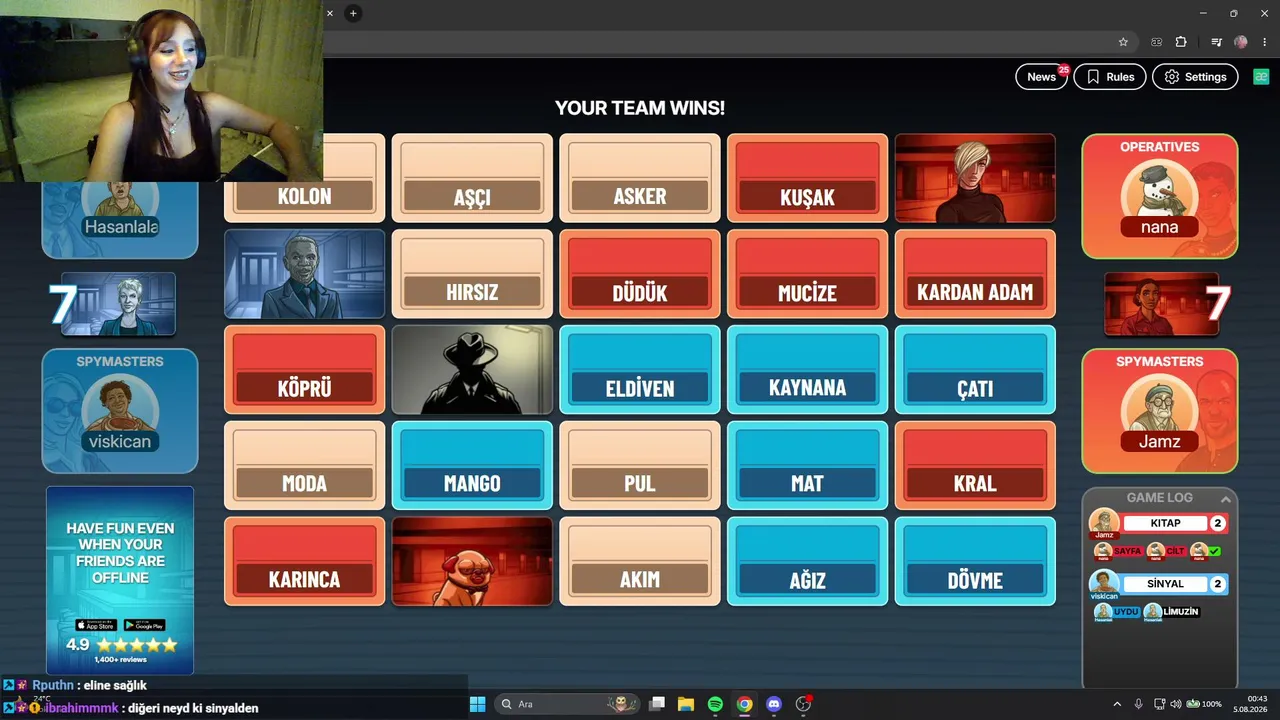Click the red team score card

pyautogui.click(x=1161, y=304)
